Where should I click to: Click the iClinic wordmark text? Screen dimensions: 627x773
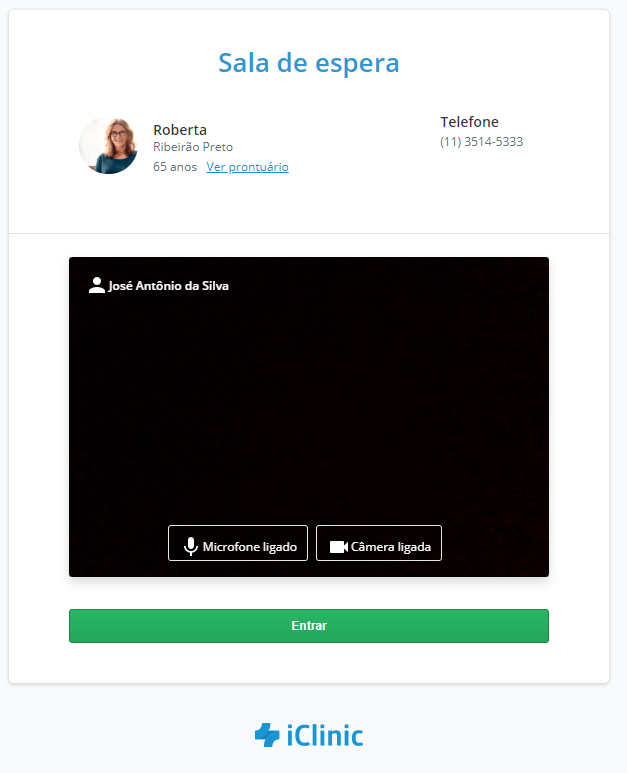(325, 736)
